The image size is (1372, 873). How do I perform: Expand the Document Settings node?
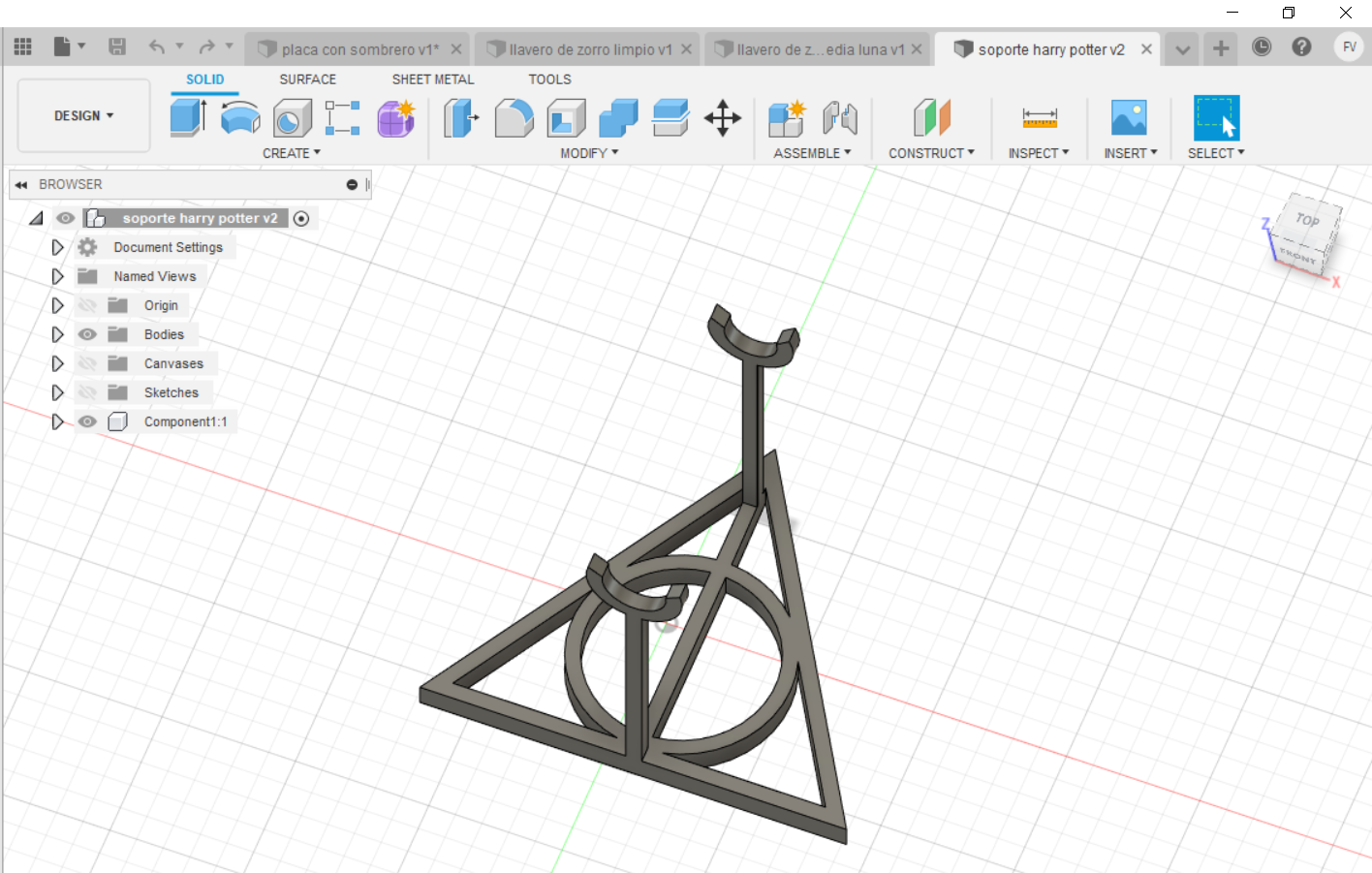(x=57, y=247)
